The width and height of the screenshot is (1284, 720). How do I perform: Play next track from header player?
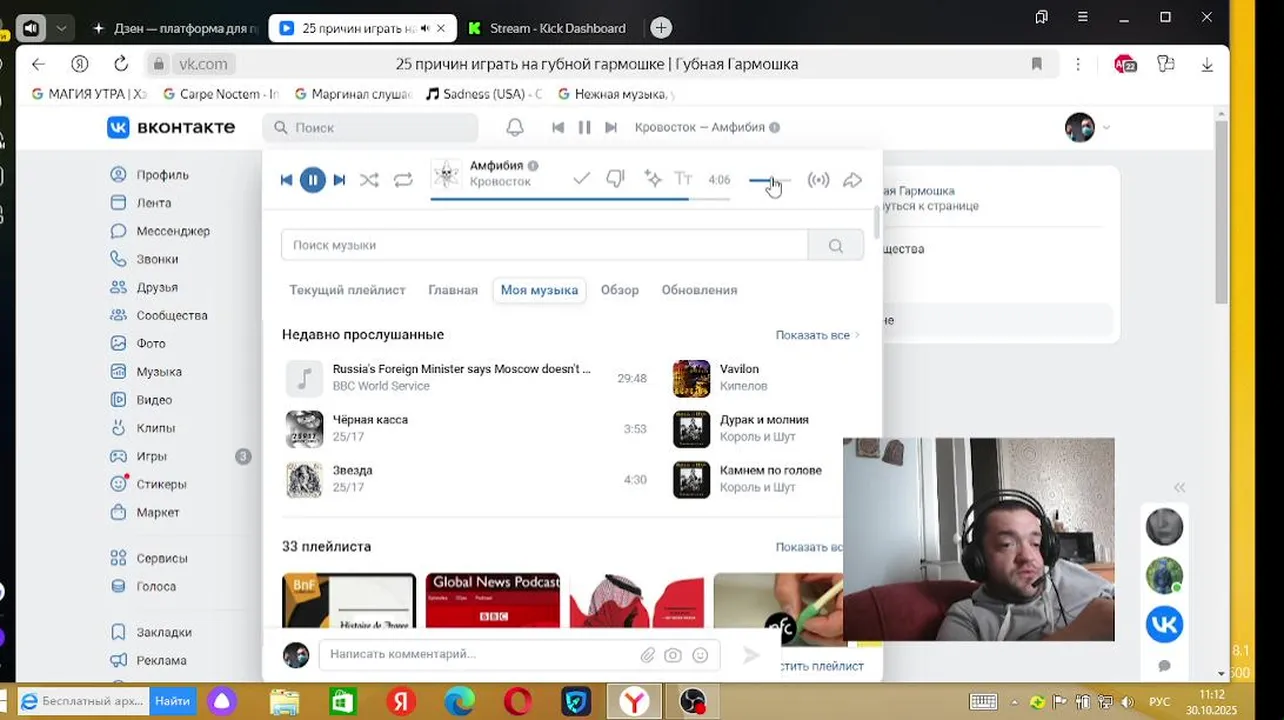pyautogui.click(x=611, y=127)
